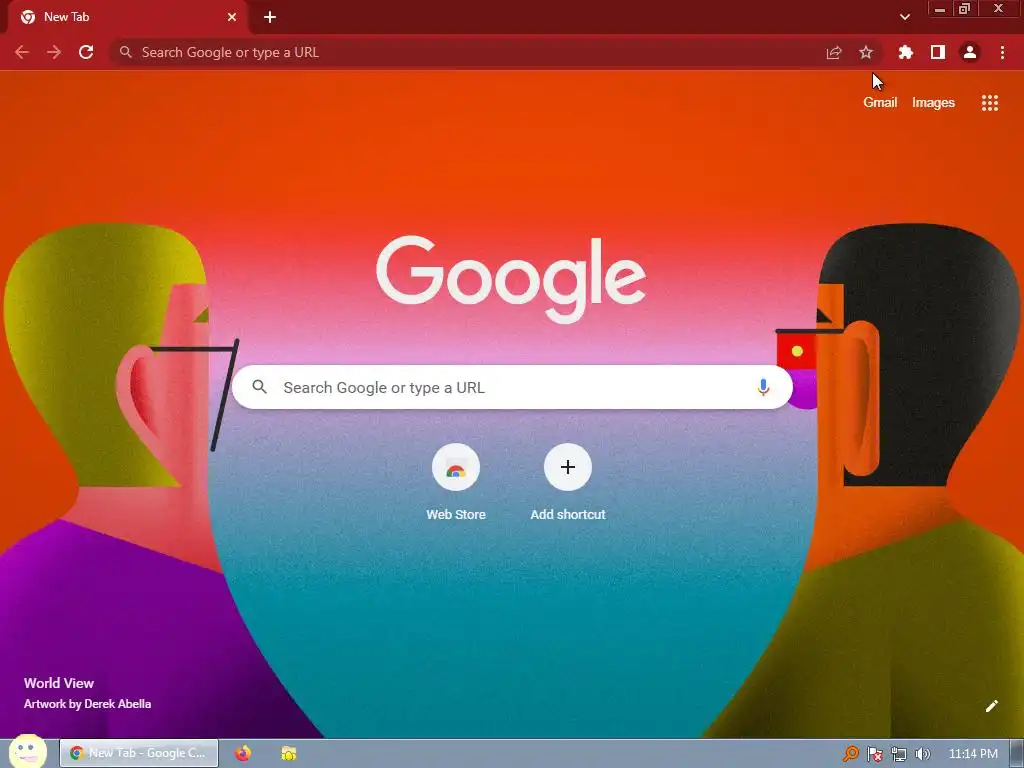Viewport: 1024px width, 768px height.
Task: Open the Gmail link
Action: [880, 103]
